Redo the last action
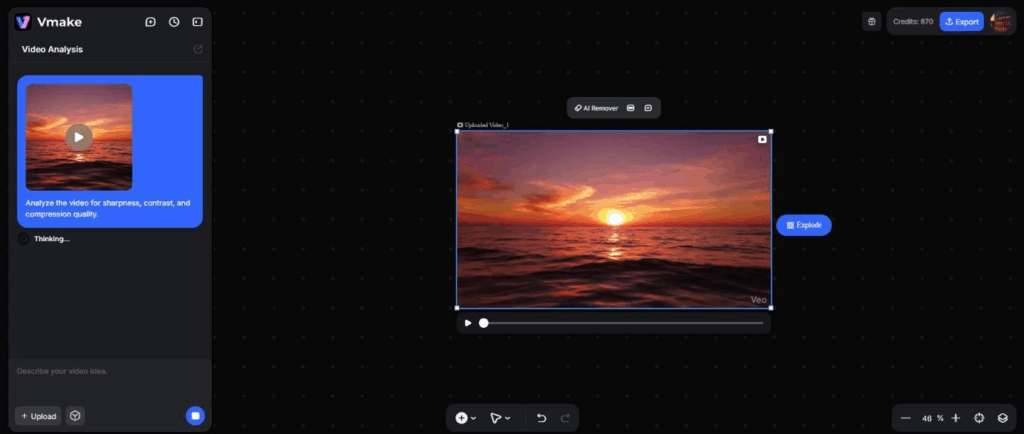1024x434 pixels. 566,418
